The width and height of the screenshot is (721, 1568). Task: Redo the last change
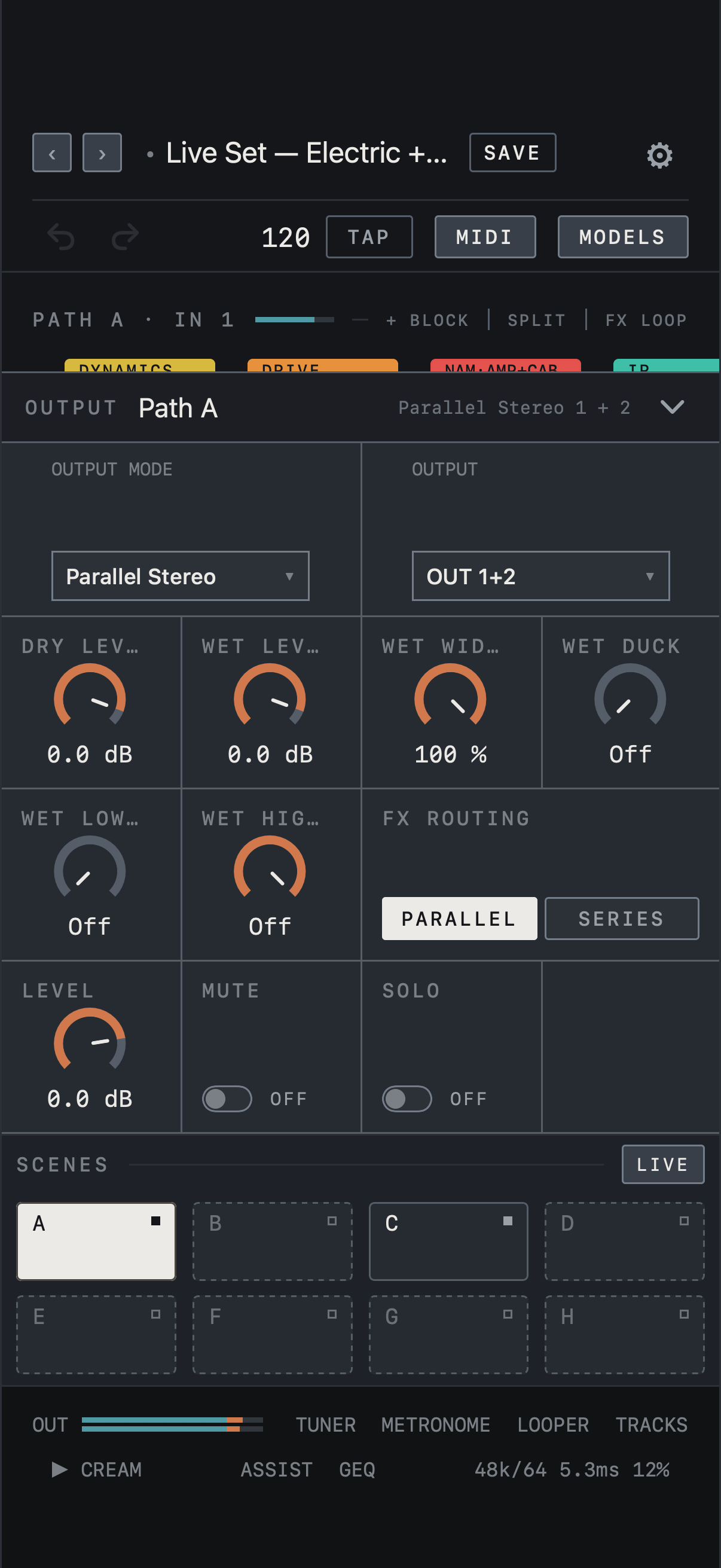126,237
